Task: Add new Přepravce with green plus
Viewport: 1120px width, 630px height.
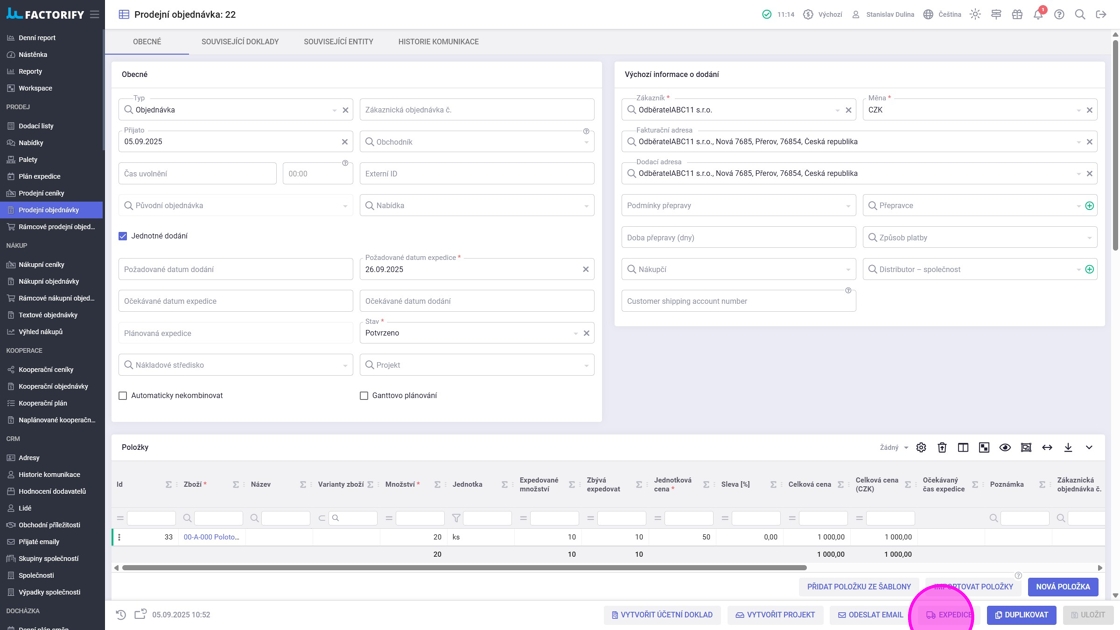Action: point(1089,206)
